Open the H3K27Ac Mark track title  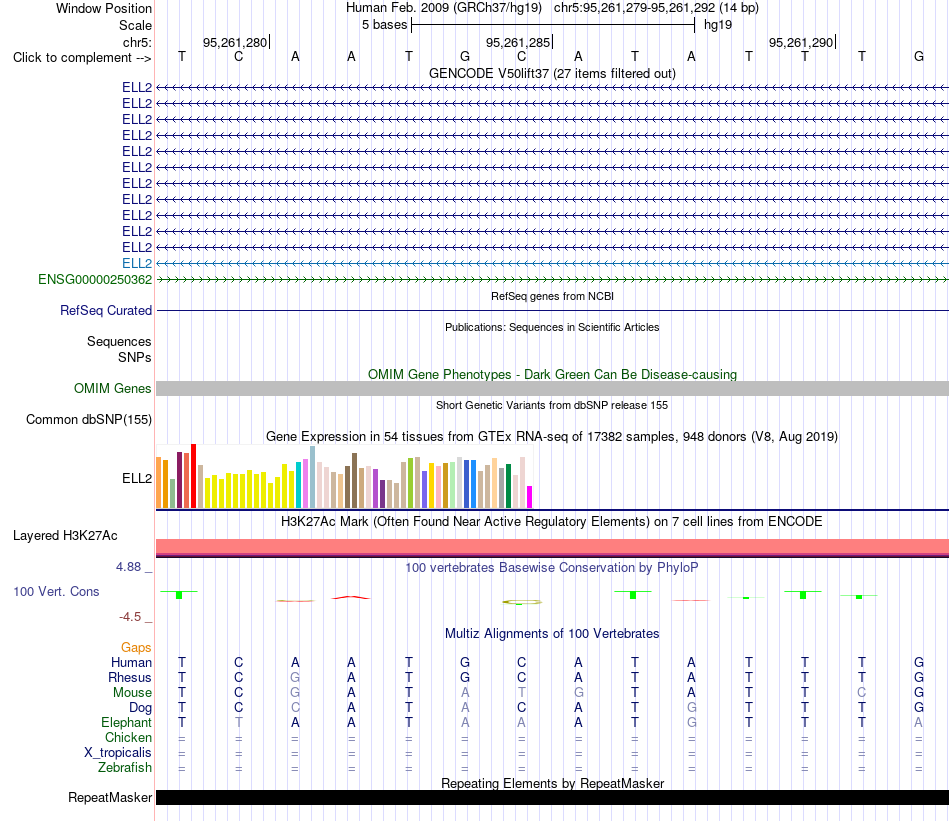pos(552,522)
